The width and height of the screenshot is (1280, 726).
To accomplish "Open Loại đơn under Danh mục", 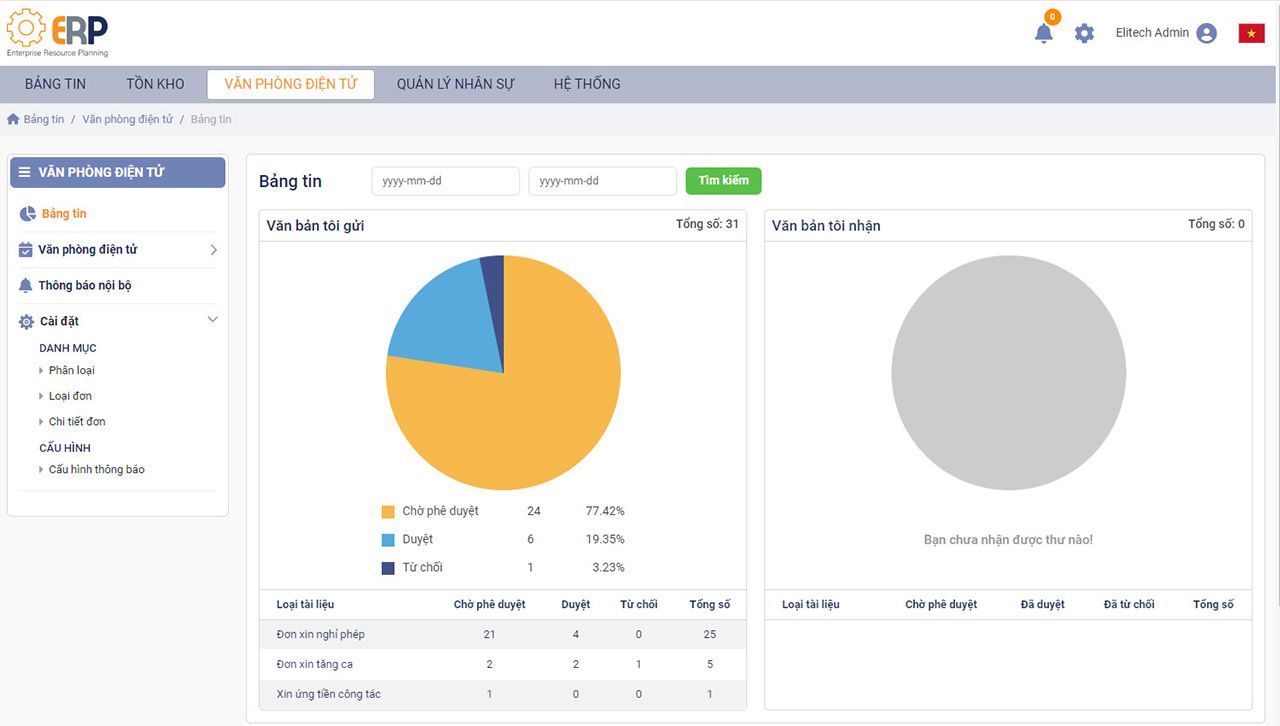I will click(x=70, y=396).
